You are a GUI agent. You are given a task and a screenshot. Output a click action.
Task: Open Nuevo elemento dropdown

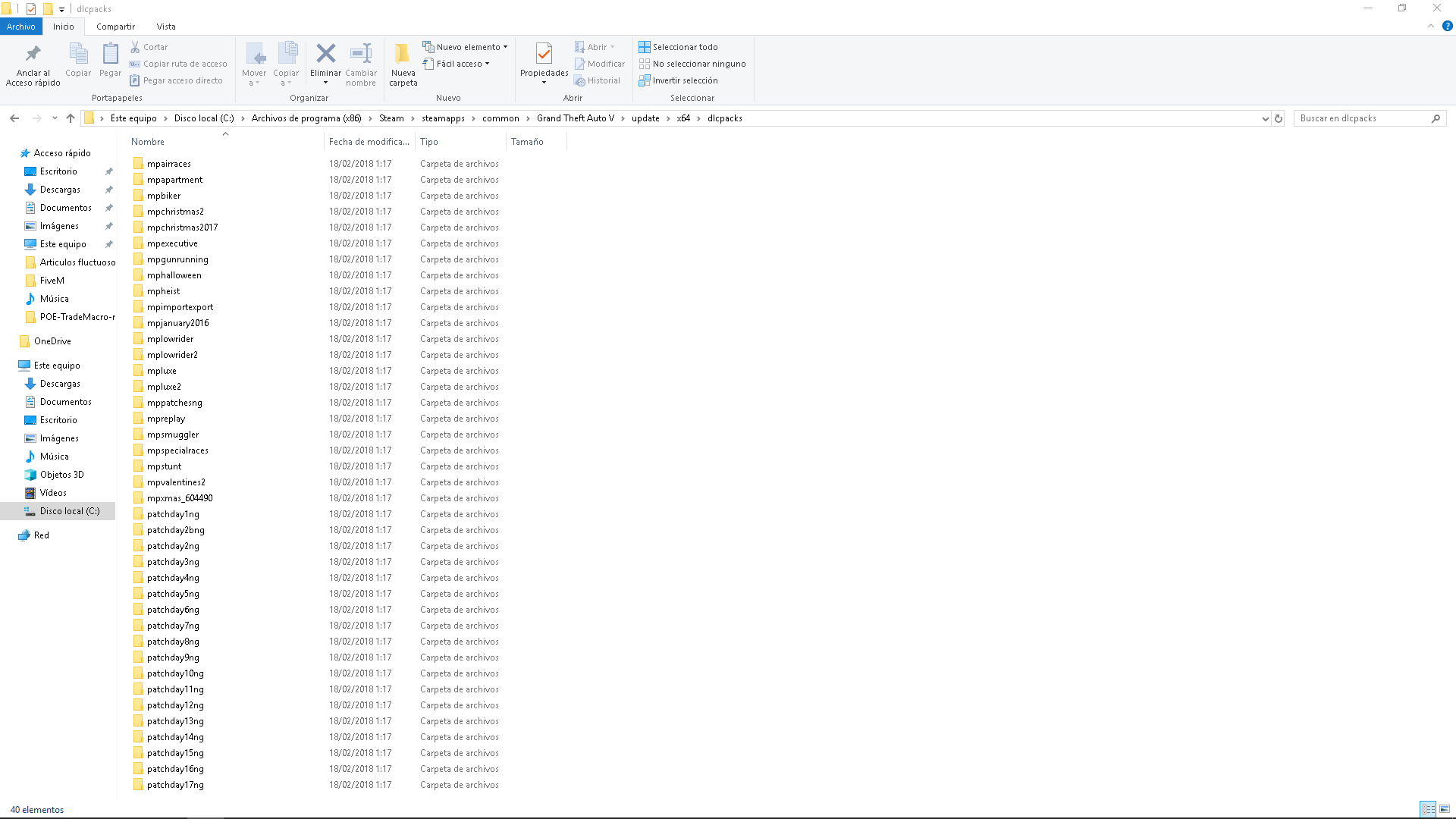[x=468, y=47]
